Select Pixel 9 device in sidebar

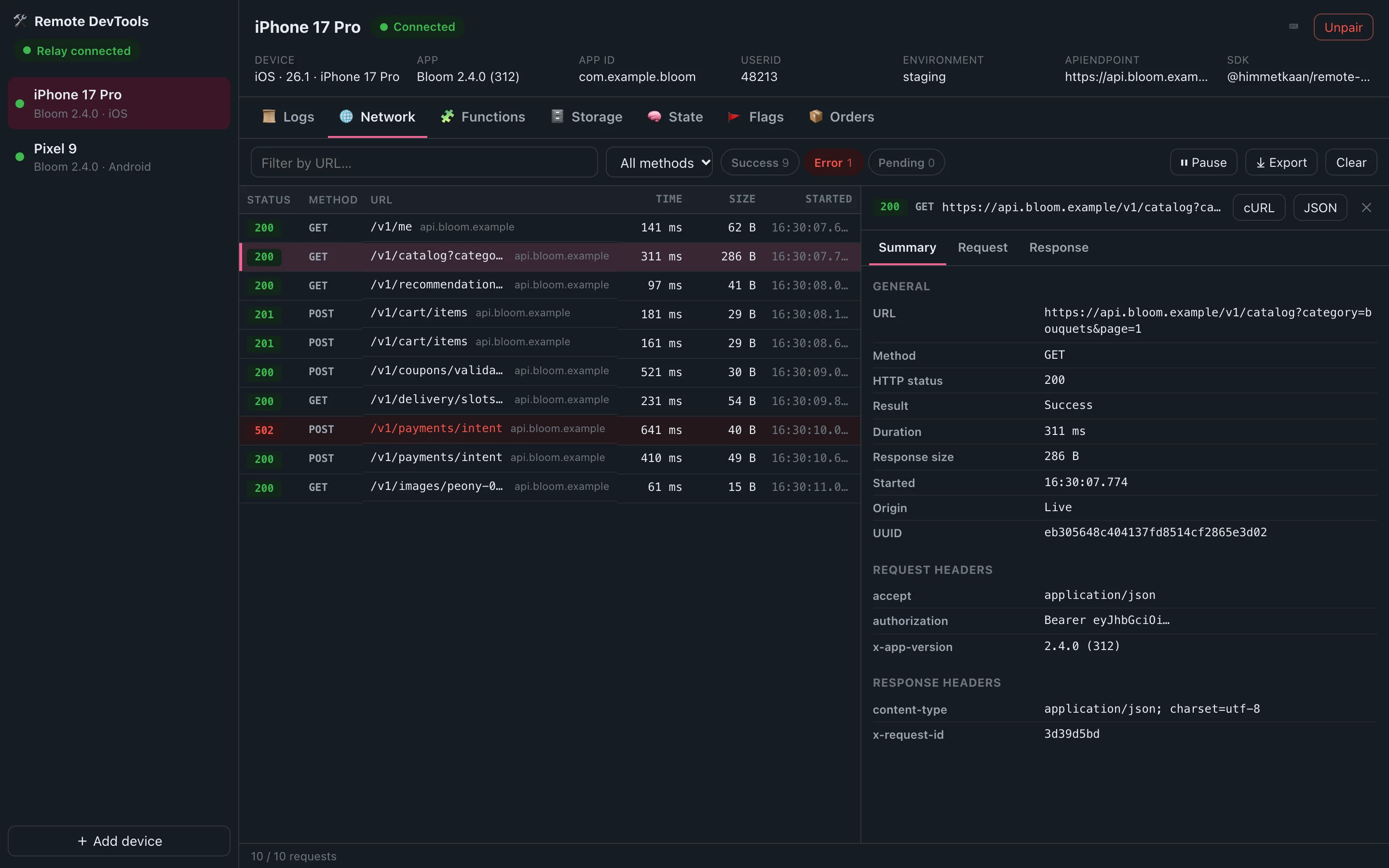[119, 157]
